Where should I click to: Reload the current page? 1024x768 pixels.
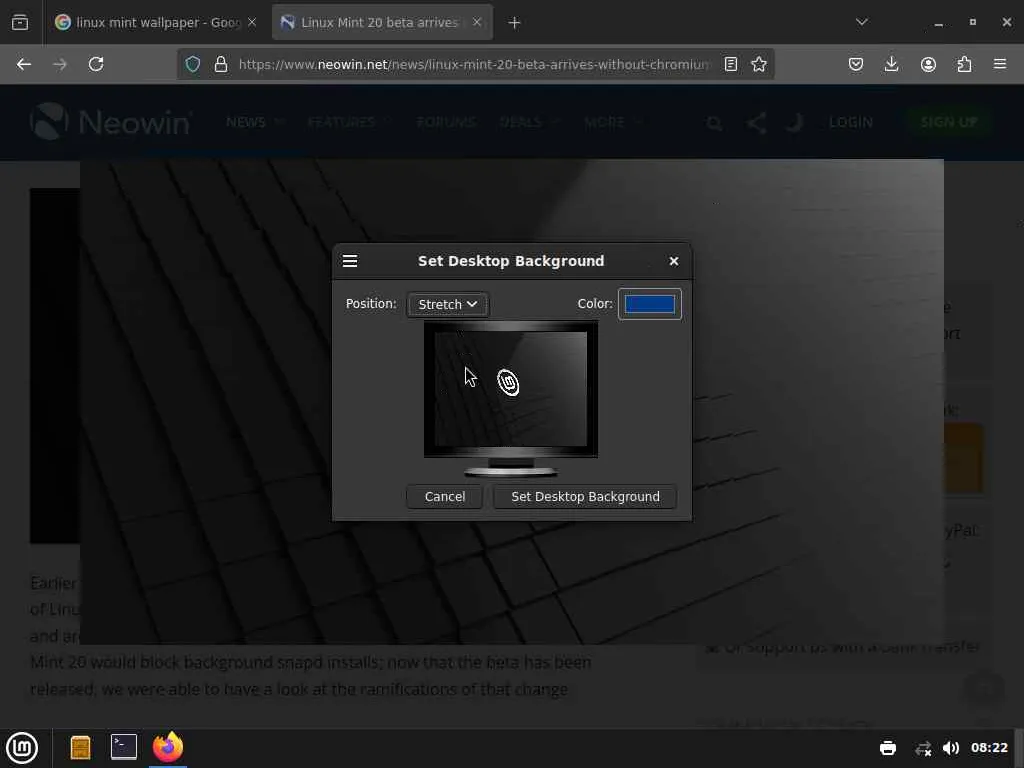96,64
